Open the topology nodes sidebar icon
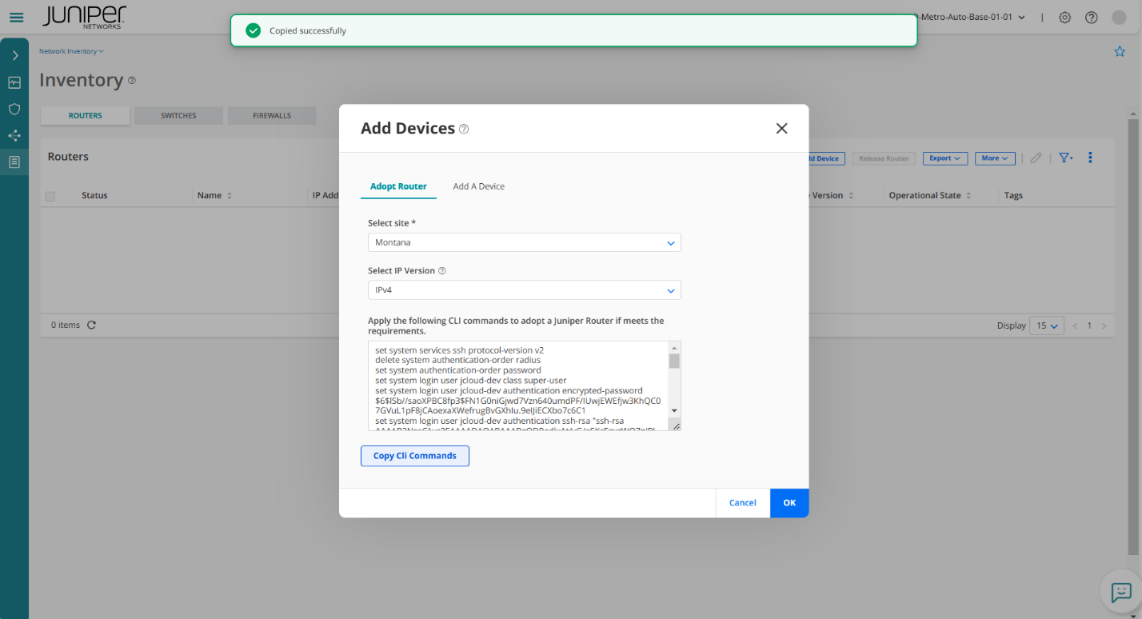1142x619 pixels. coord(14,135)
